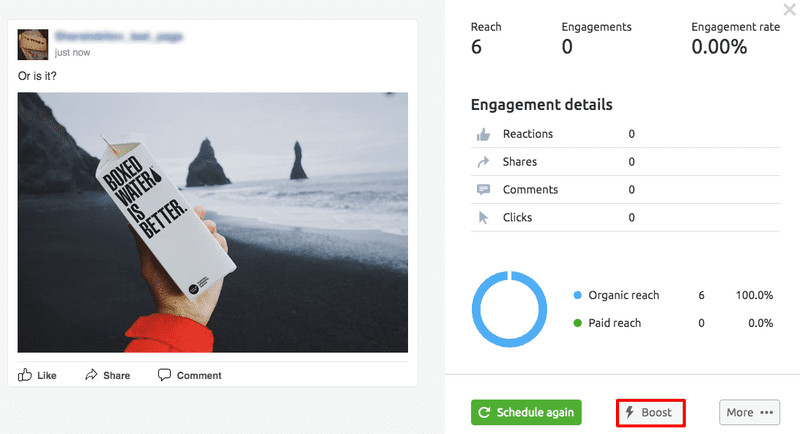Viewport: 800px width, 434px height.
Task: Click the Shares arrow icon in details
Action: [484, 162]
